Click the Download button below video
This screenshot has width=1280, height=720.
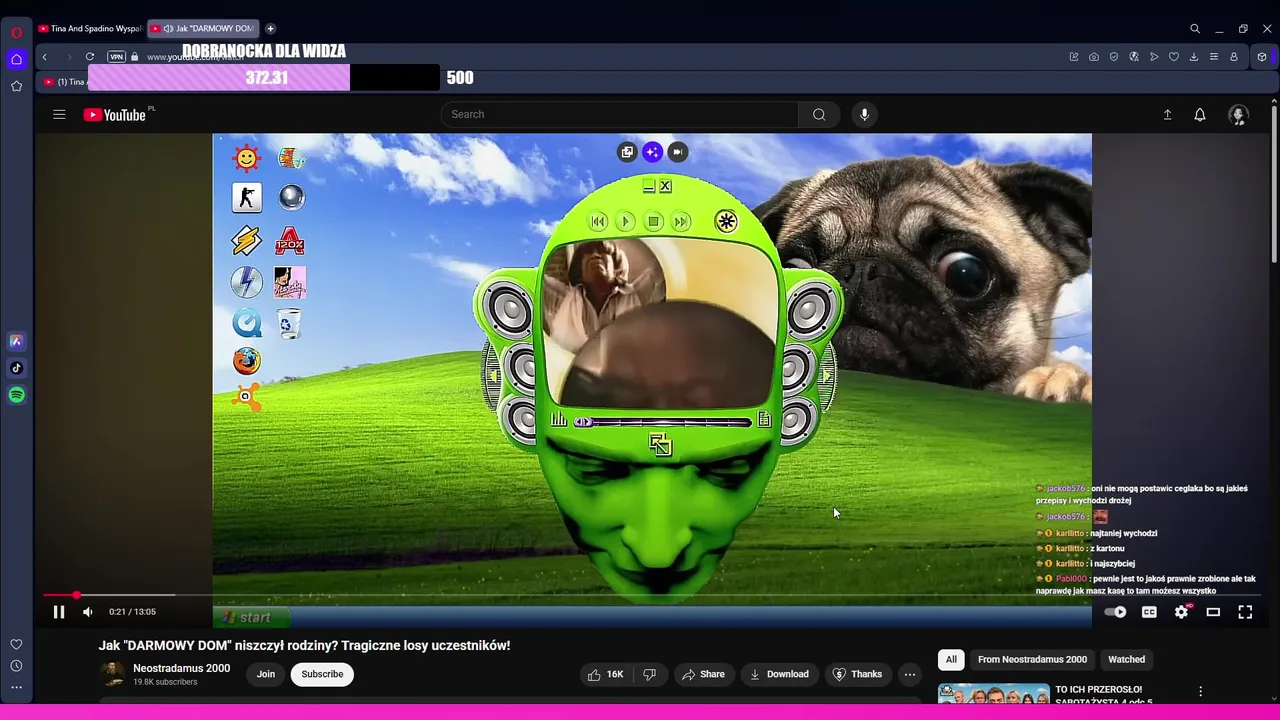[779, 674]
